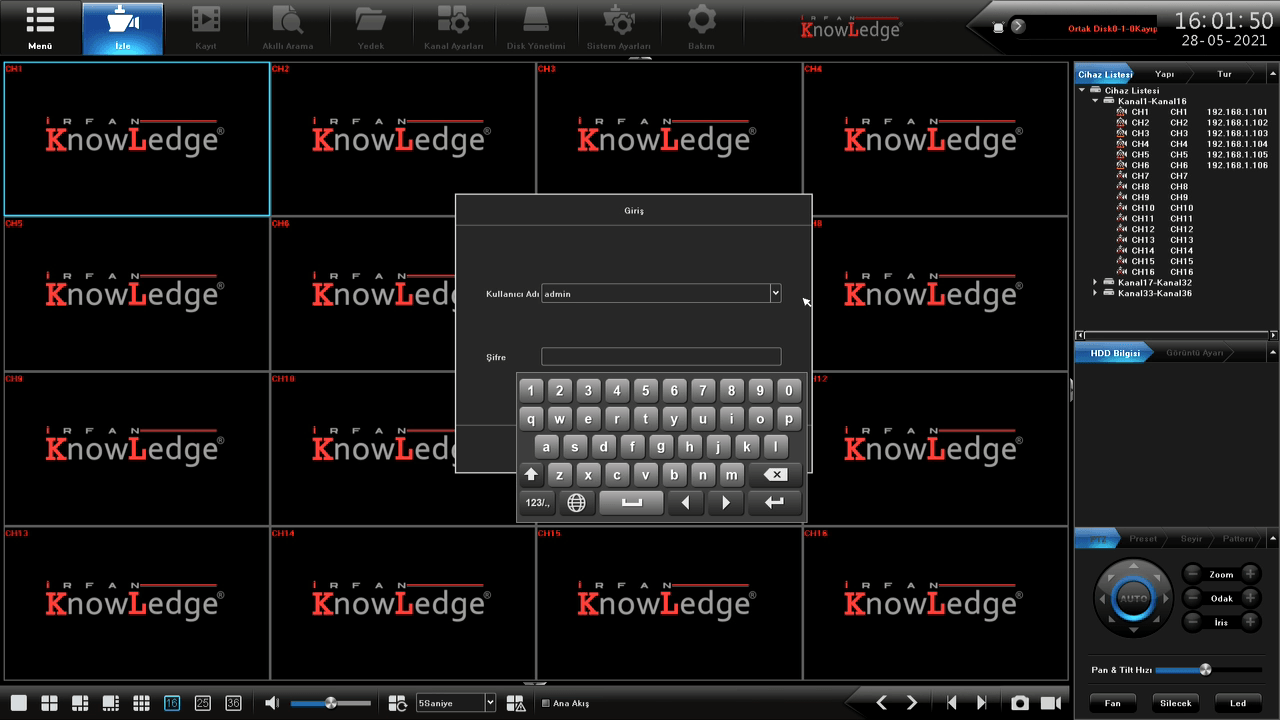This screenshot has height=720, width=1280.
Task: Expand the Kanal17-Kanal32 tree node
Action: (1096, 283)
